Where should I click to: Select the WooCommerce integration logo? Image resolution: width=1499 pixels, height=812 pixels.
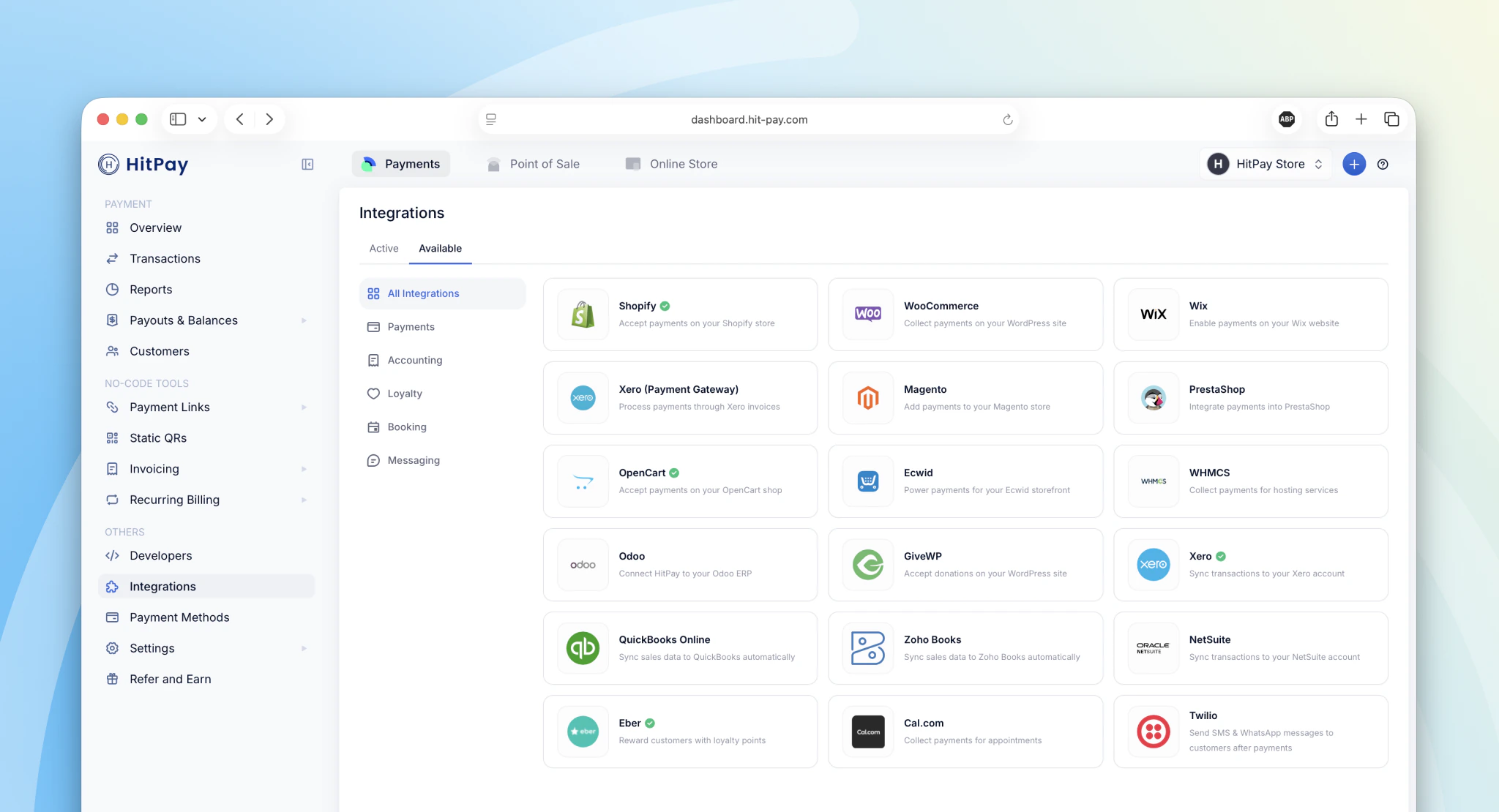tap(867, 315)
